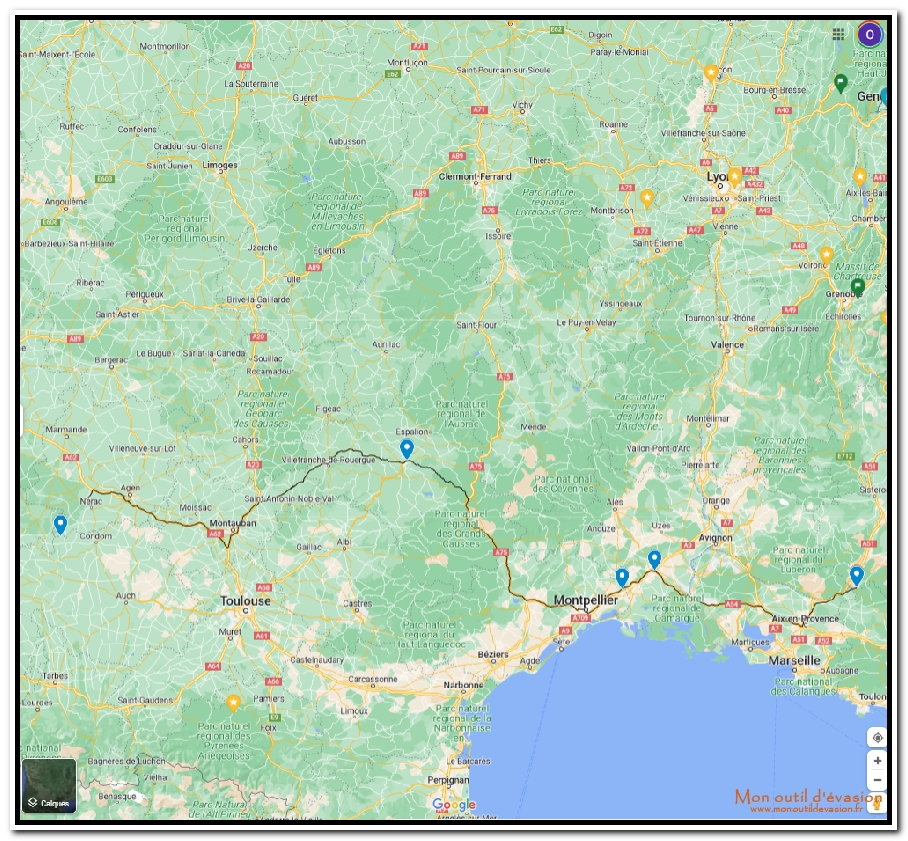Open the purple "C" account avatar
The width and height of the screenshot is (908, 841).
(x=869, y=34)
